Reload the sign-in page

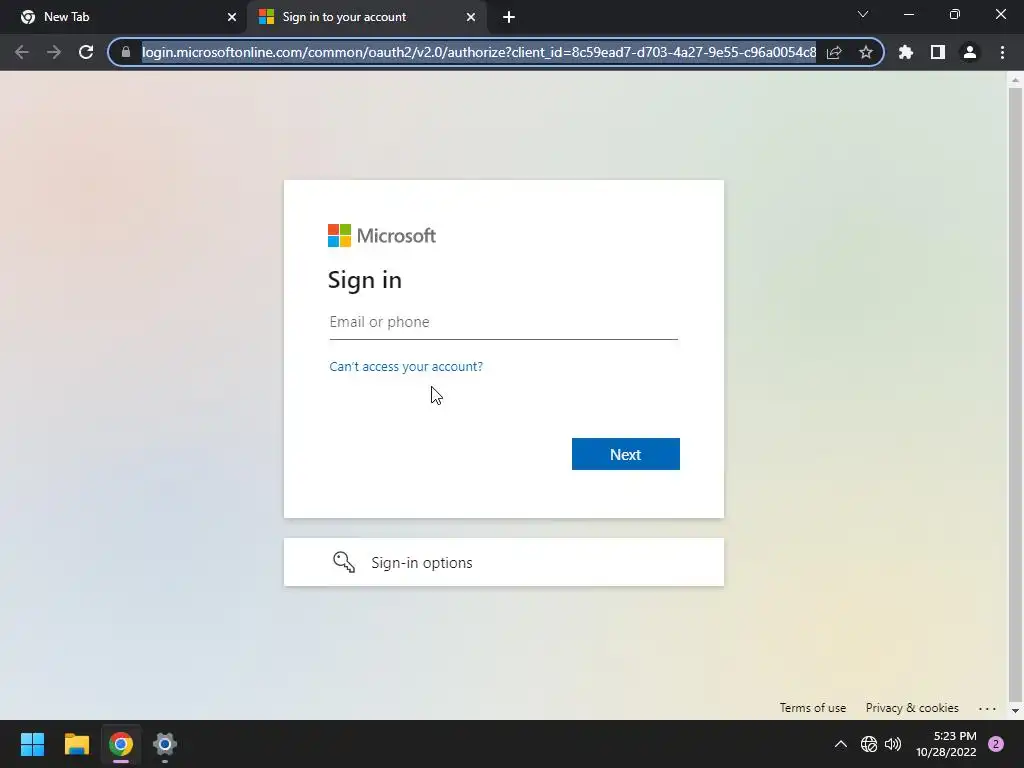(x=86, y=52)
